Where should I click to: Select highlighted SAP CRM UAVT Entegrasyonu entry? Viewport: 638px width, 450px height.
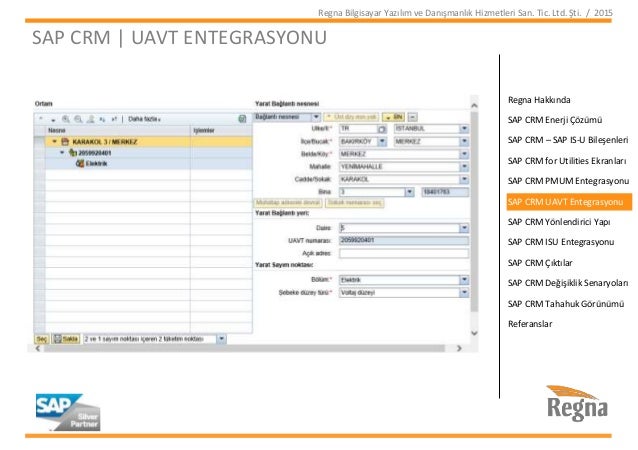(569, 202)
